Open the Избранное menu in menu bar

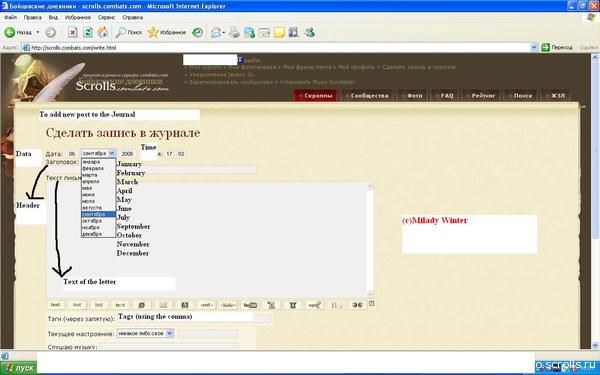pyautogui.click(x=78, y=18)
